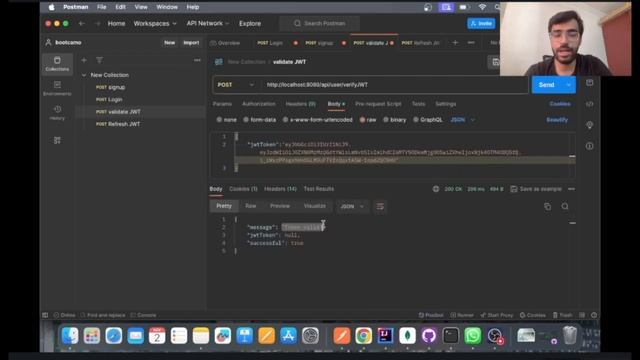Click the blue Send button
The height and width of the screenshot is (360, 640).
coord(547,84)
